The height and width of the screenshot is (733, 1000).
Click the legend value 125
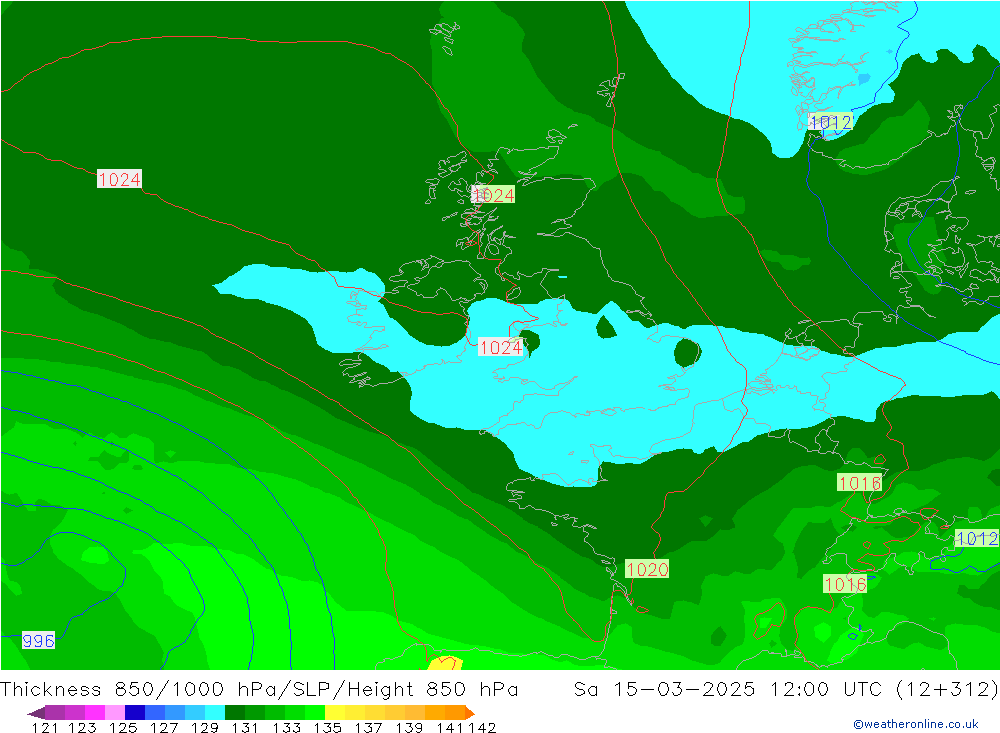pyautogui.click(x=123, y=727)
